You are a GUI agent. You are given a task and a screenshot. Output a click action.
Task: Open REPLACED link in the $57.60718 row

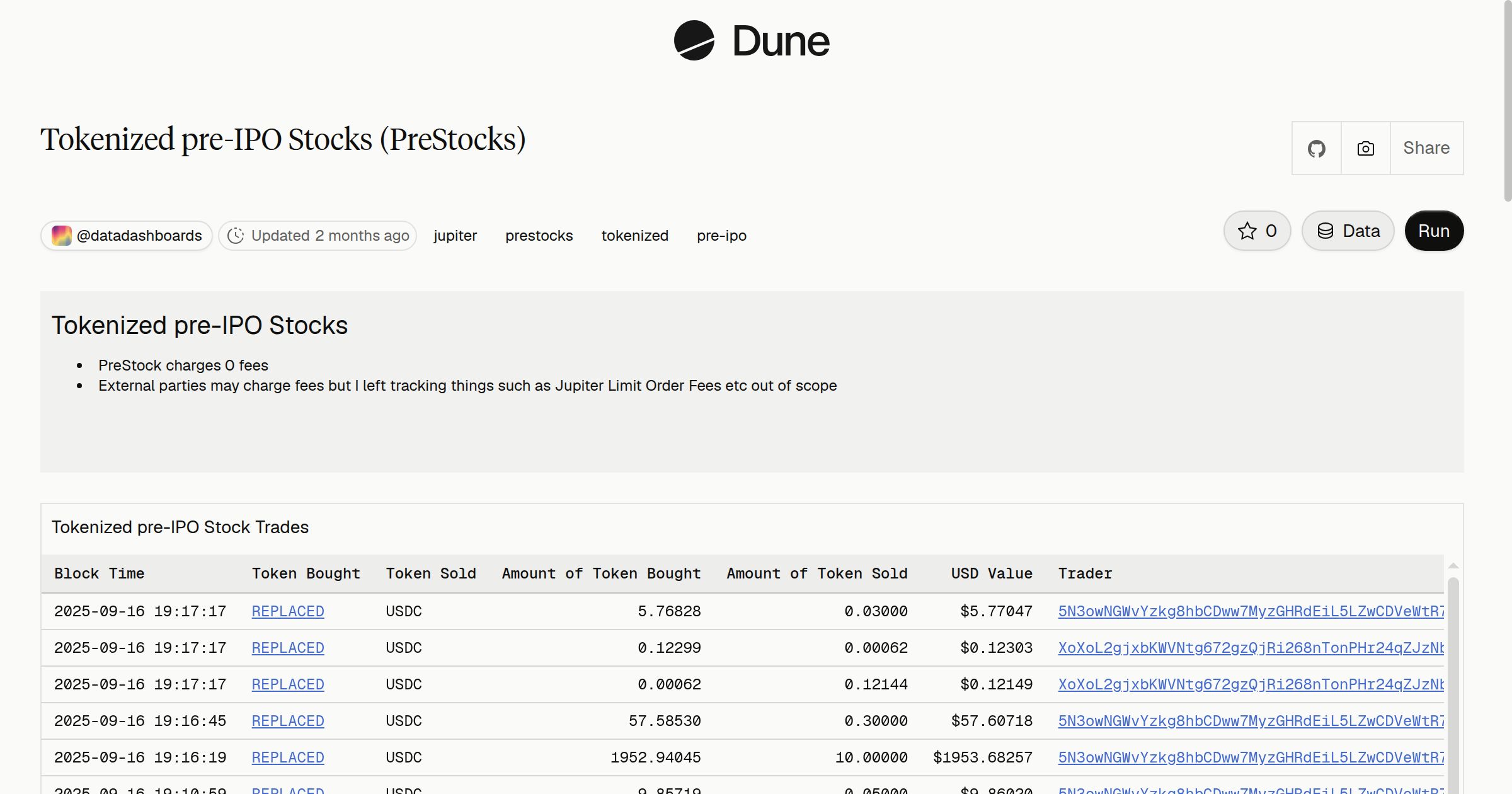pyautogui.click(x=288, y=721)
